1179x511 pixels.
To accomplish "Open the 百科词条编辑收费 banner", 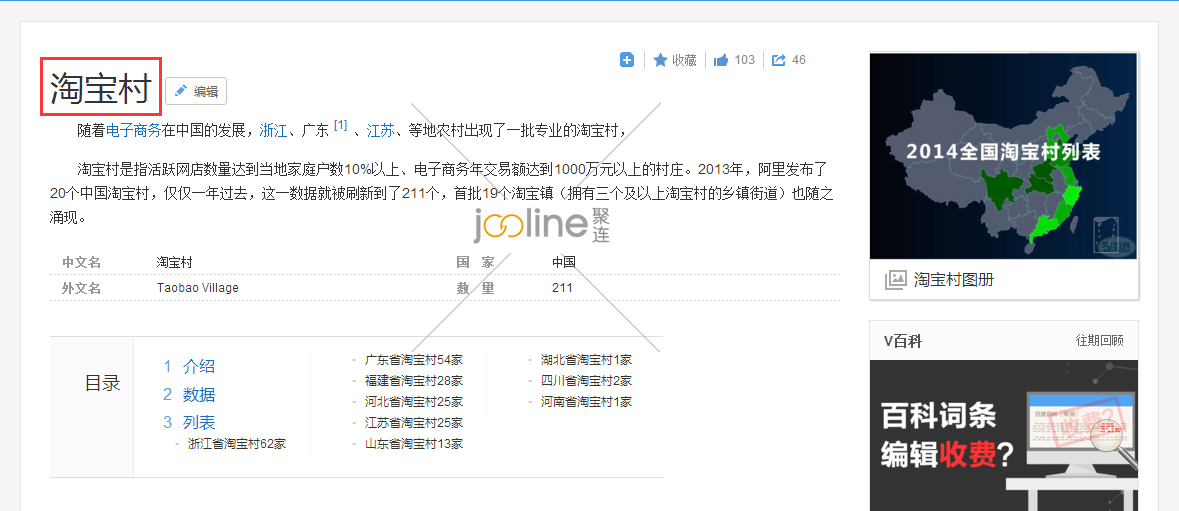I will tap(1004, 436).
